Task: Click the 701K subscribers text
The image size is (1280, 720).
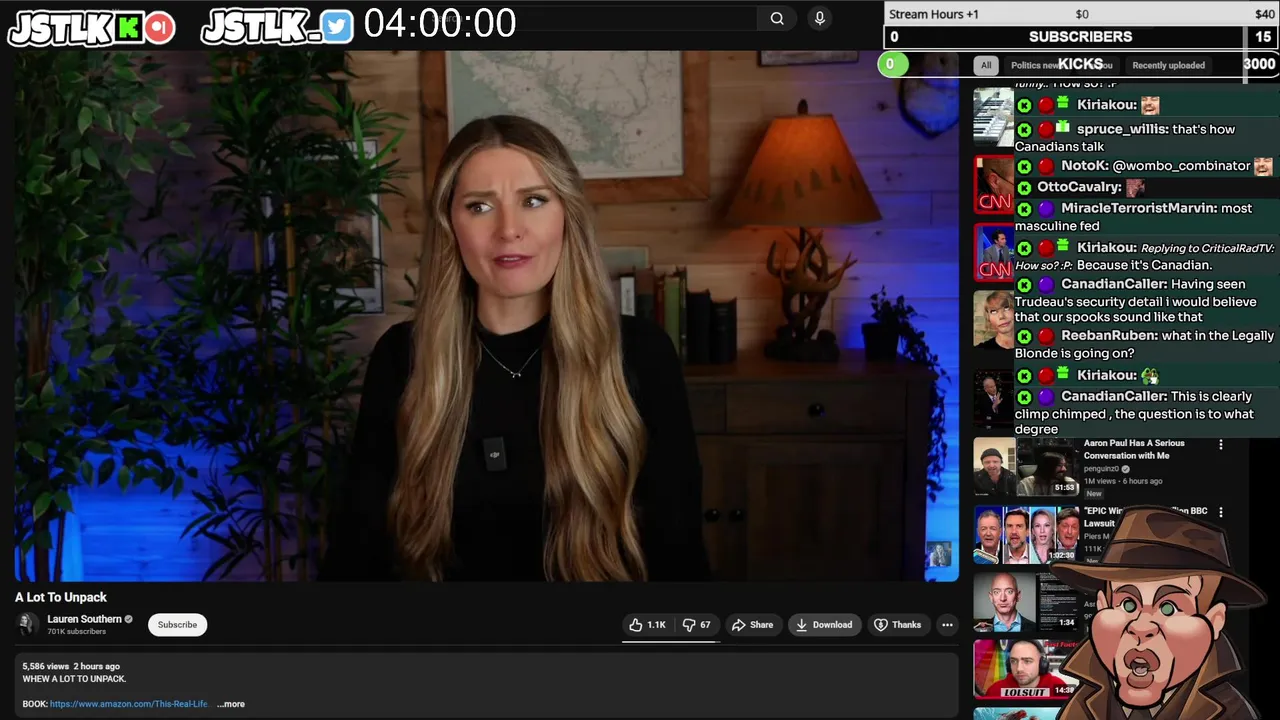Action: click(76, 632)
